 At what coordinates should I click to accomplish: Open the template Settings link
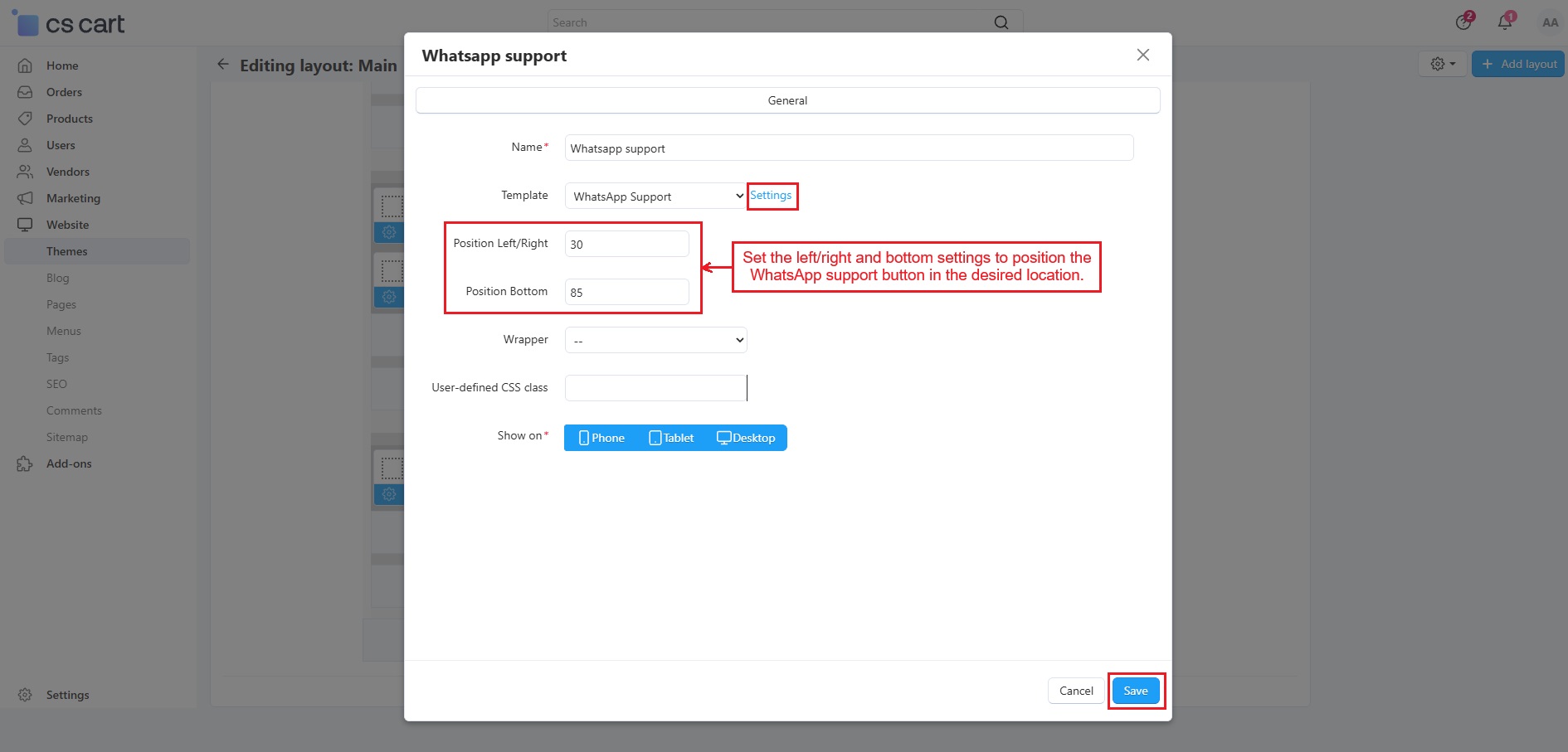click(771, 196)
